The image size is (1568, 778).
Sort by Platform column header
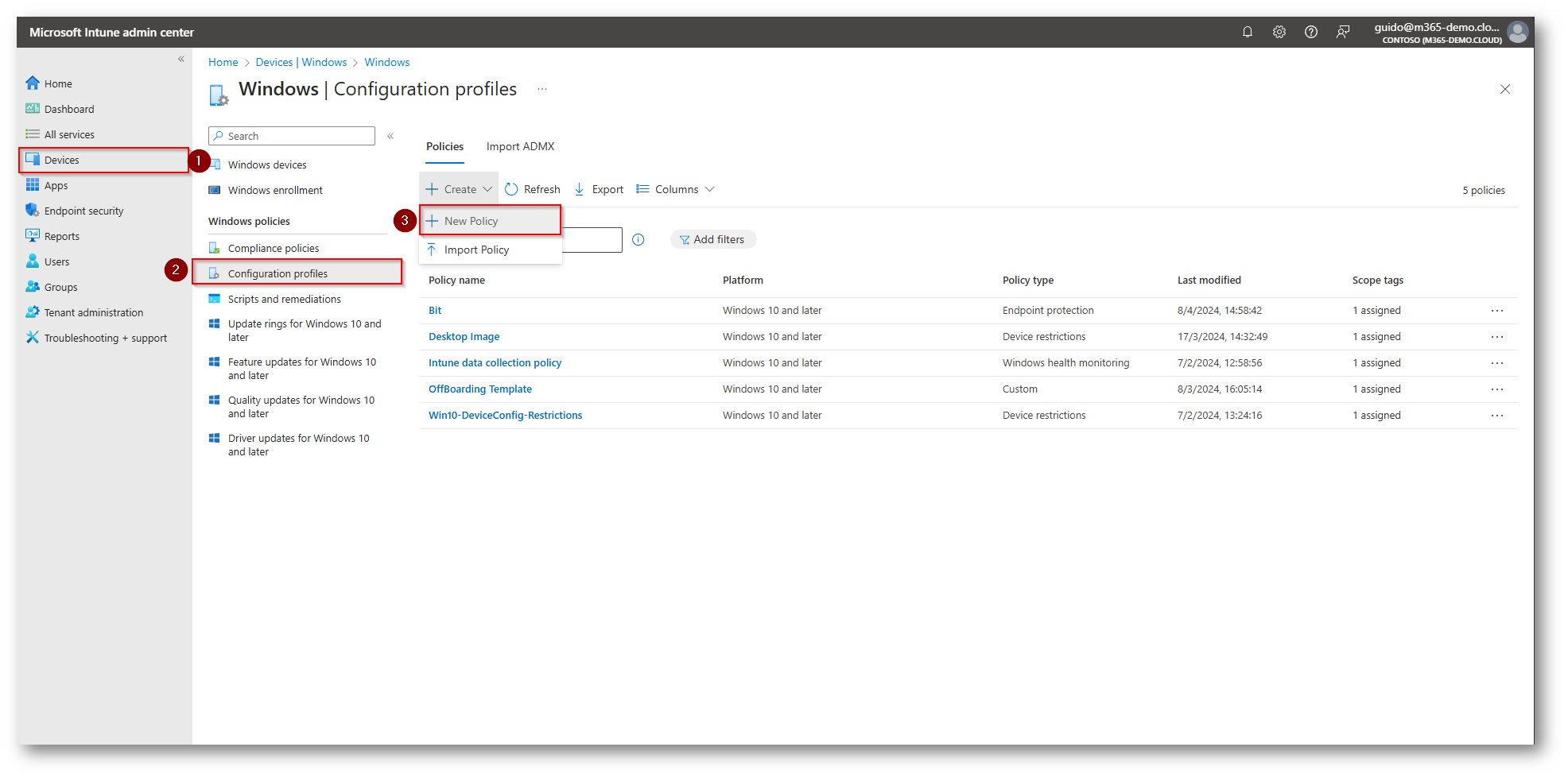click(x=743, y=280)
